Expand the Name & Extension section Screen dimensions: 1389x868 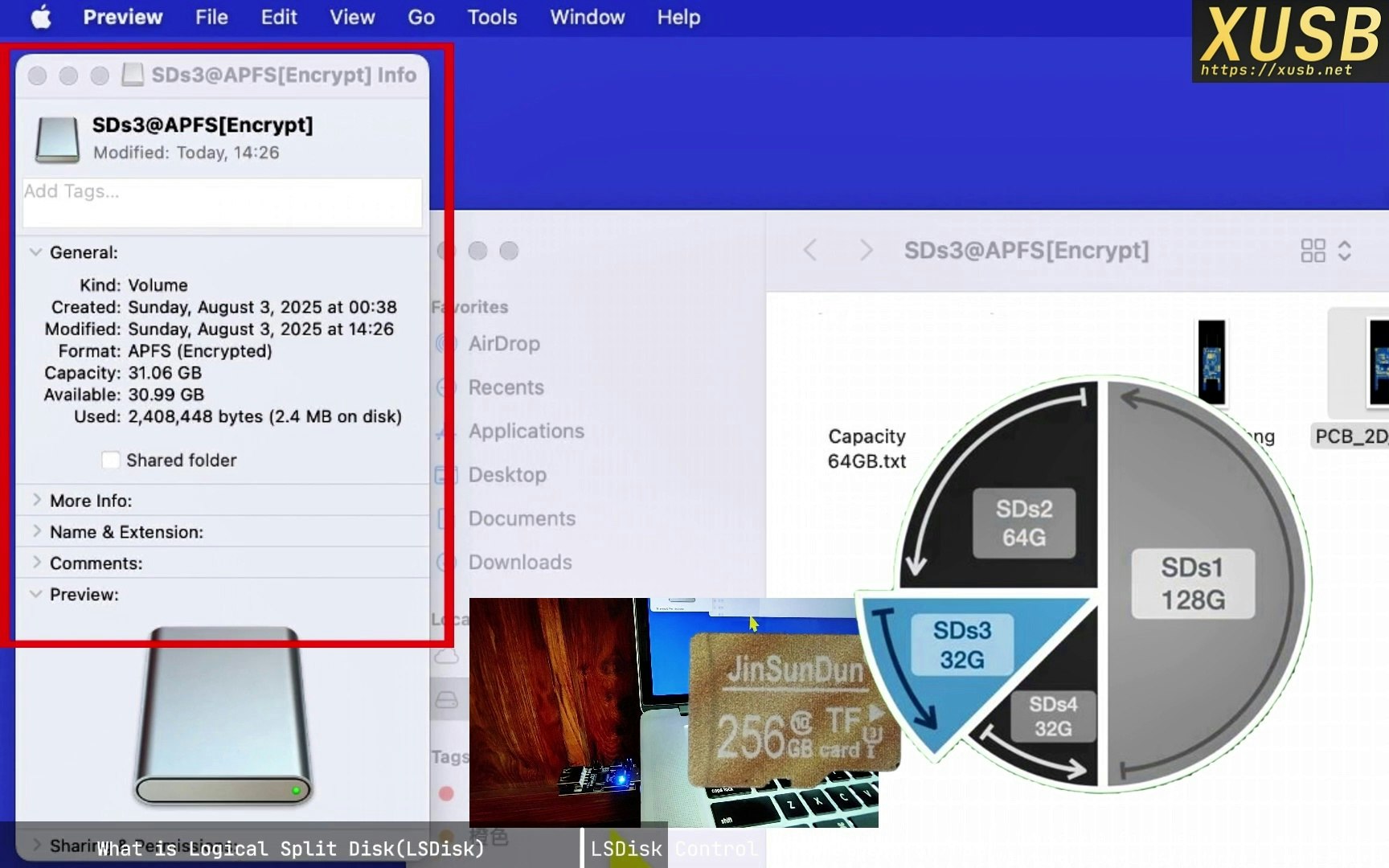coord(37,531)
